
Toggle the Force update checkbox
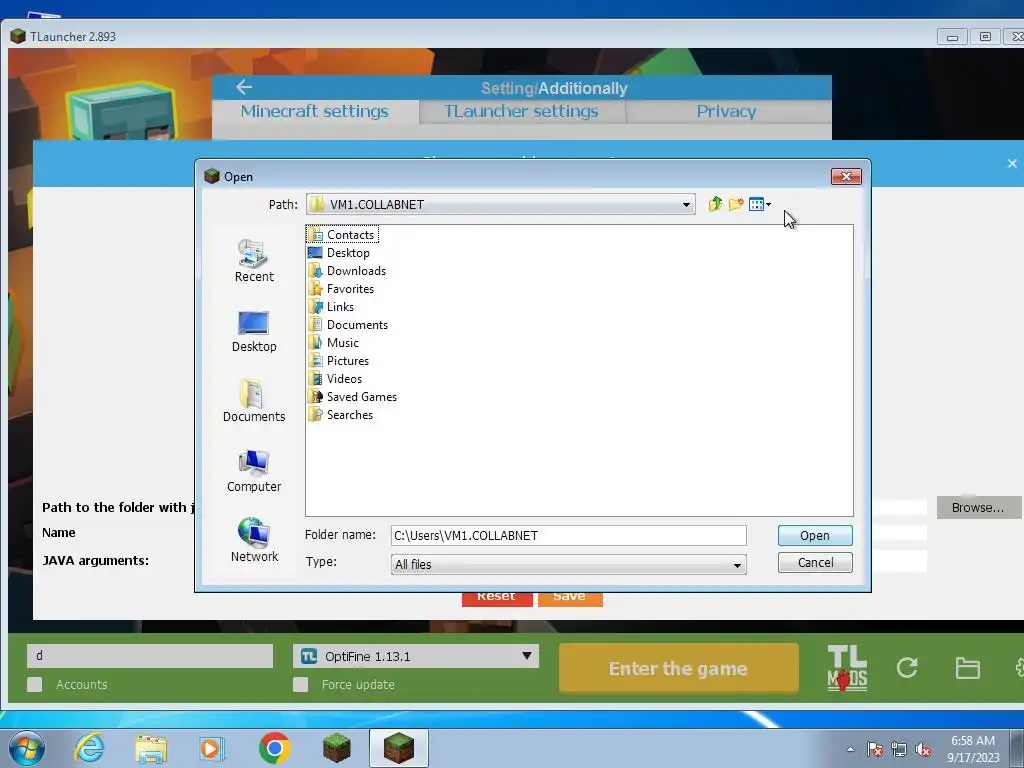pos(300,684)
